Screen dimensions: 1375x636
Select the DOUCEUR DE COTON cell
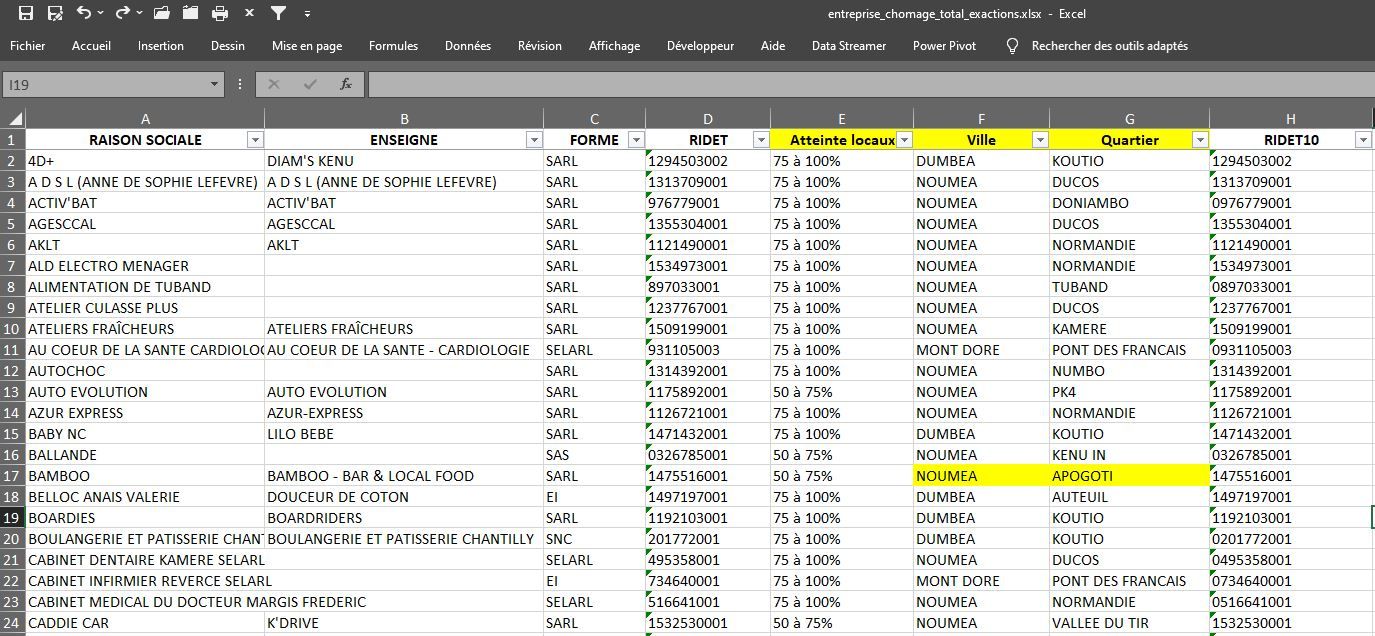click(404, 497)
